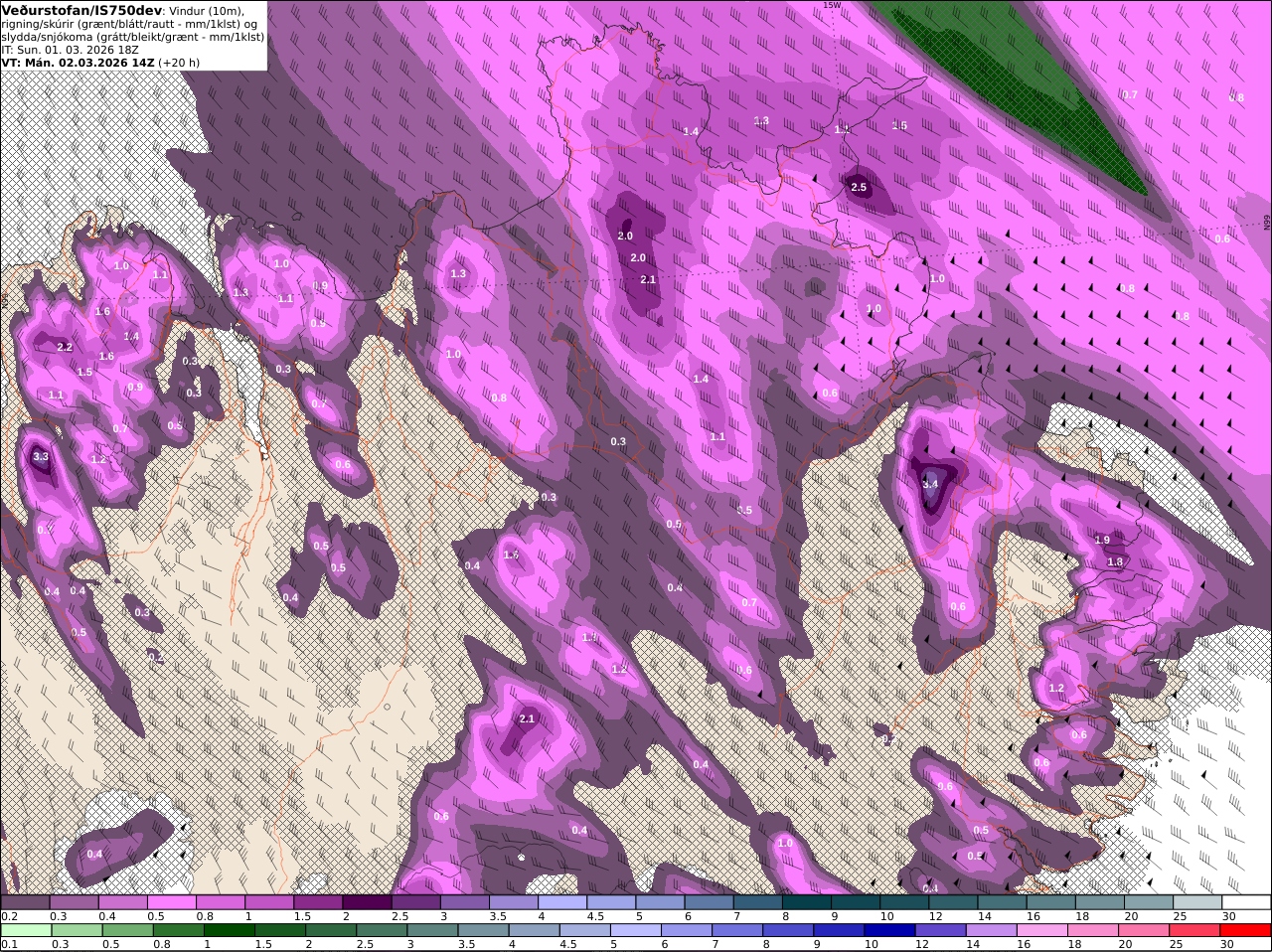Click the 1.8 value label below 1.9

1115,561
